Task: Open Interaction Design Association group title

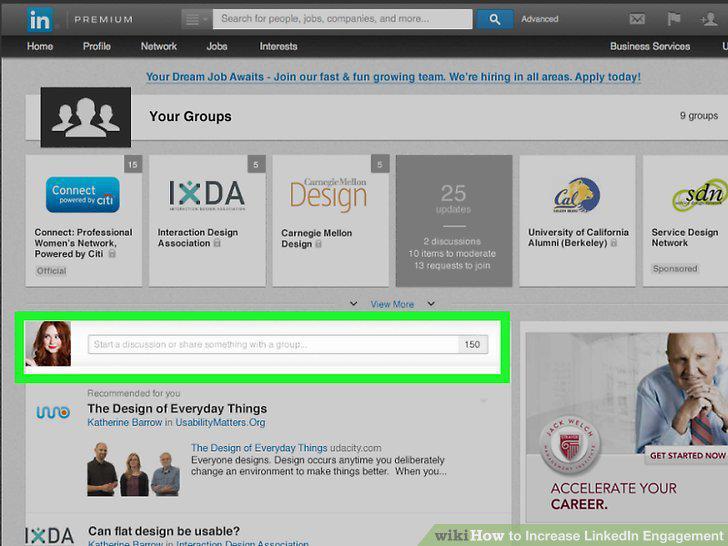Action: point(197,238)
